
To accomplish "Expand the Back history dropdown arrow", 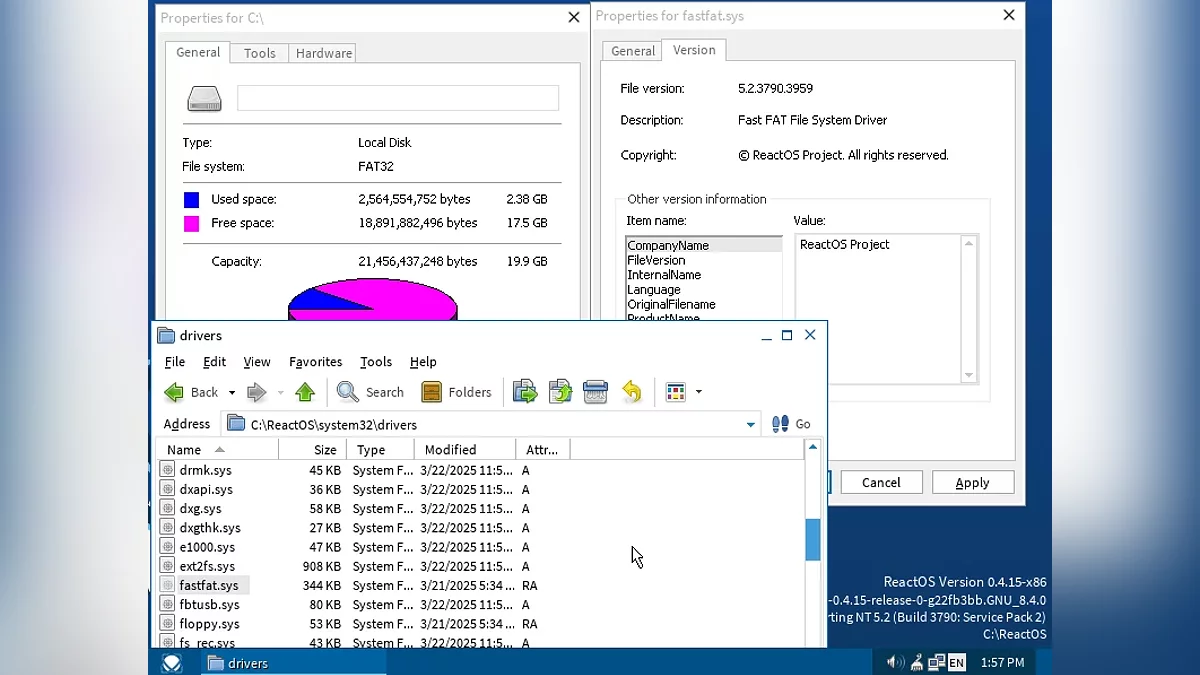I will tap(232, 393).
